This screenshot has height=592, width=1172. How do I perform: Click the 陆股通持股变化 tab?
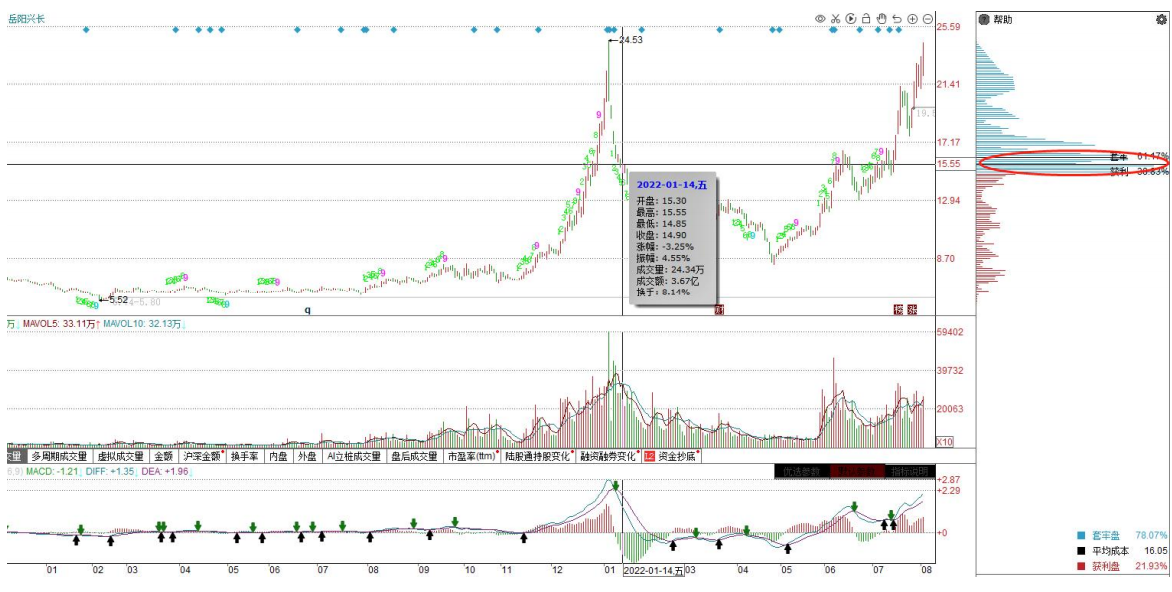[538, 457]
